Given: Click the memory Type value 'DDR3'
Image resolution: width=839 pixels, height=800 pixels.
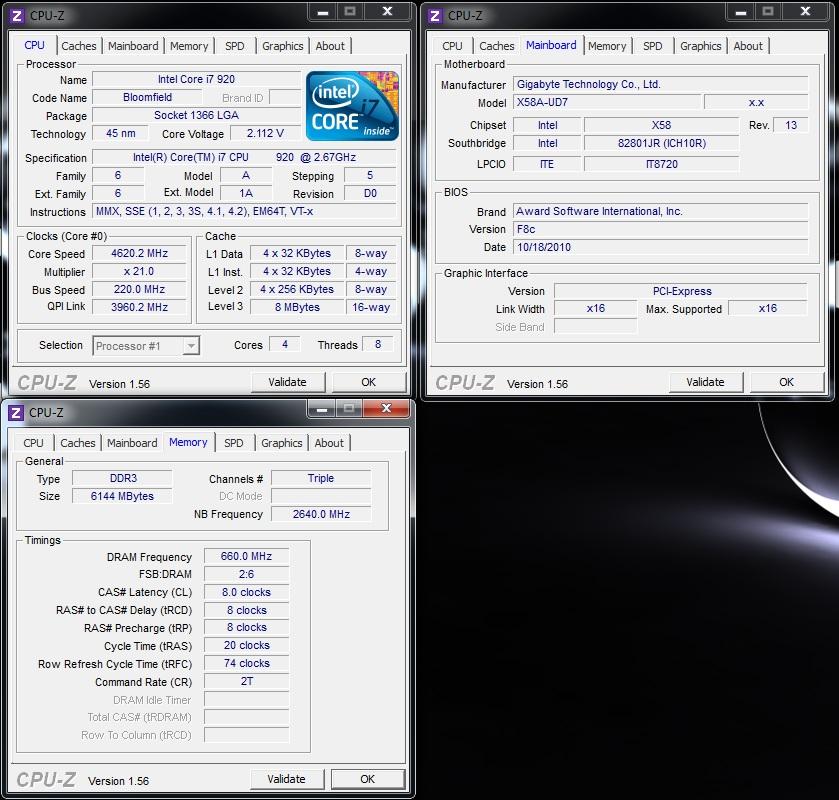Looking at the screenshot, I should [123, 478].
